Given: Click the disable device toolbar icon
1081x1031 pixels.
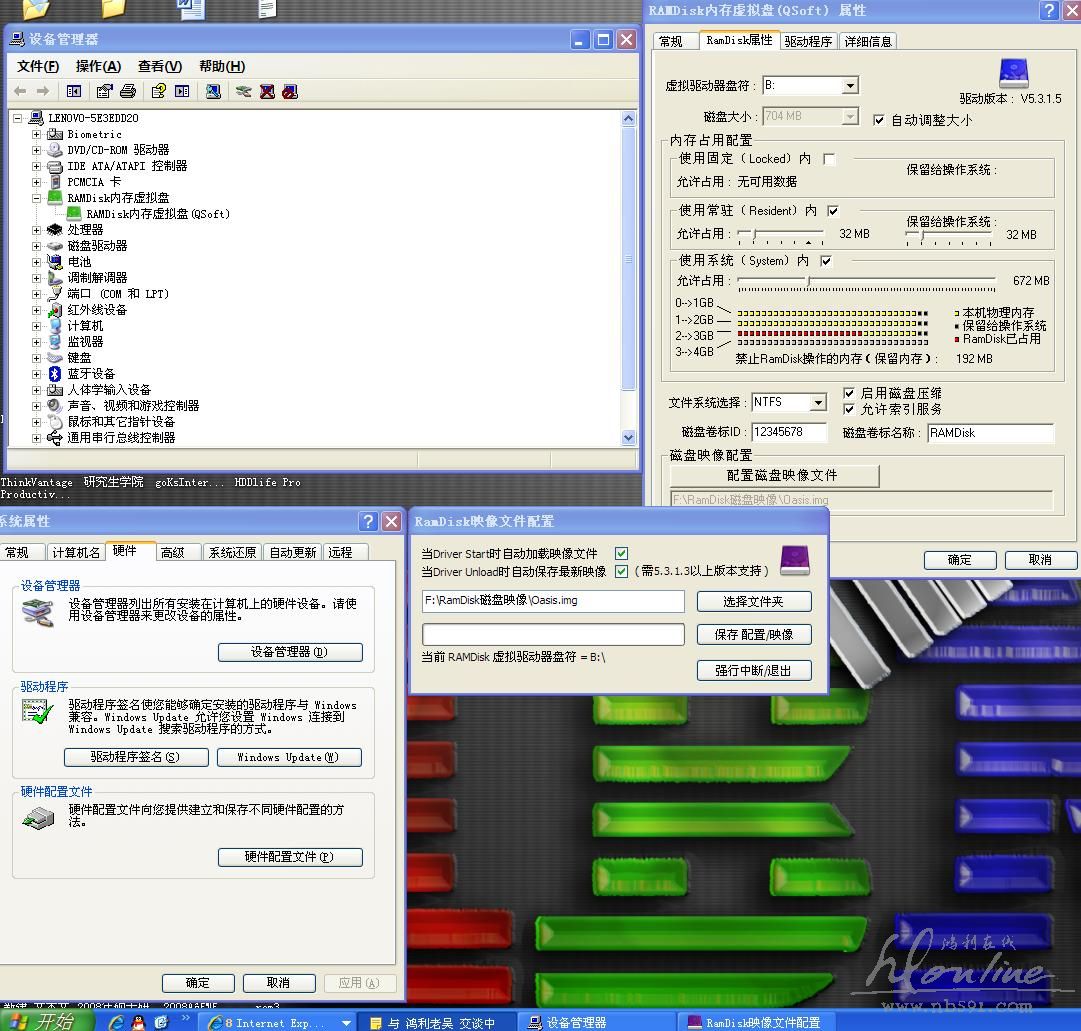Looking at the screenshot, I should tap(290, 91).
